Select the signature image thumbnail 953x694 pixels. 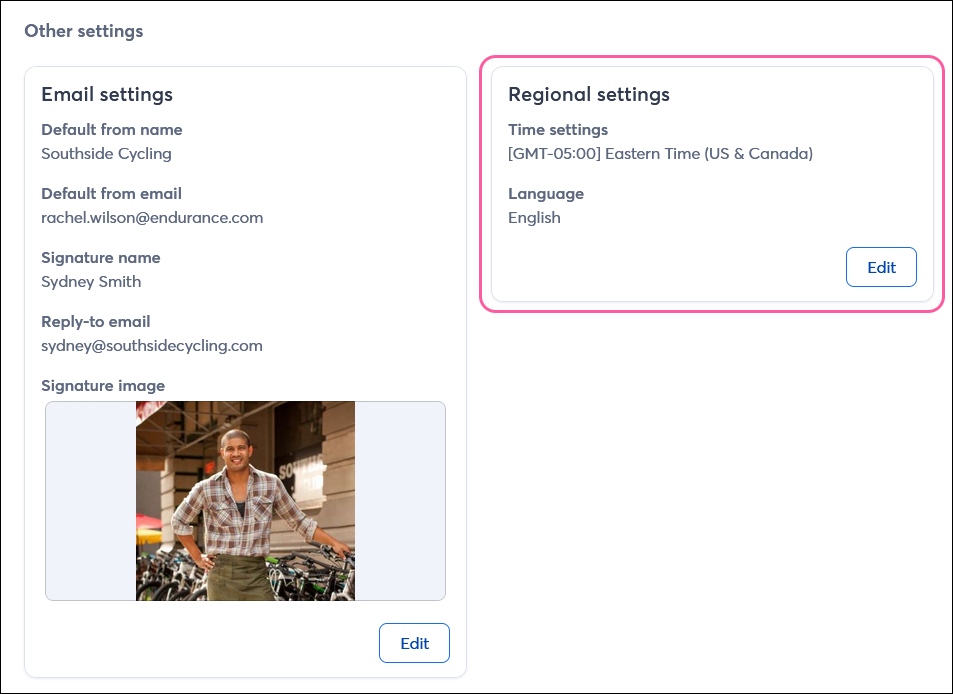click(x=246, y=501)
